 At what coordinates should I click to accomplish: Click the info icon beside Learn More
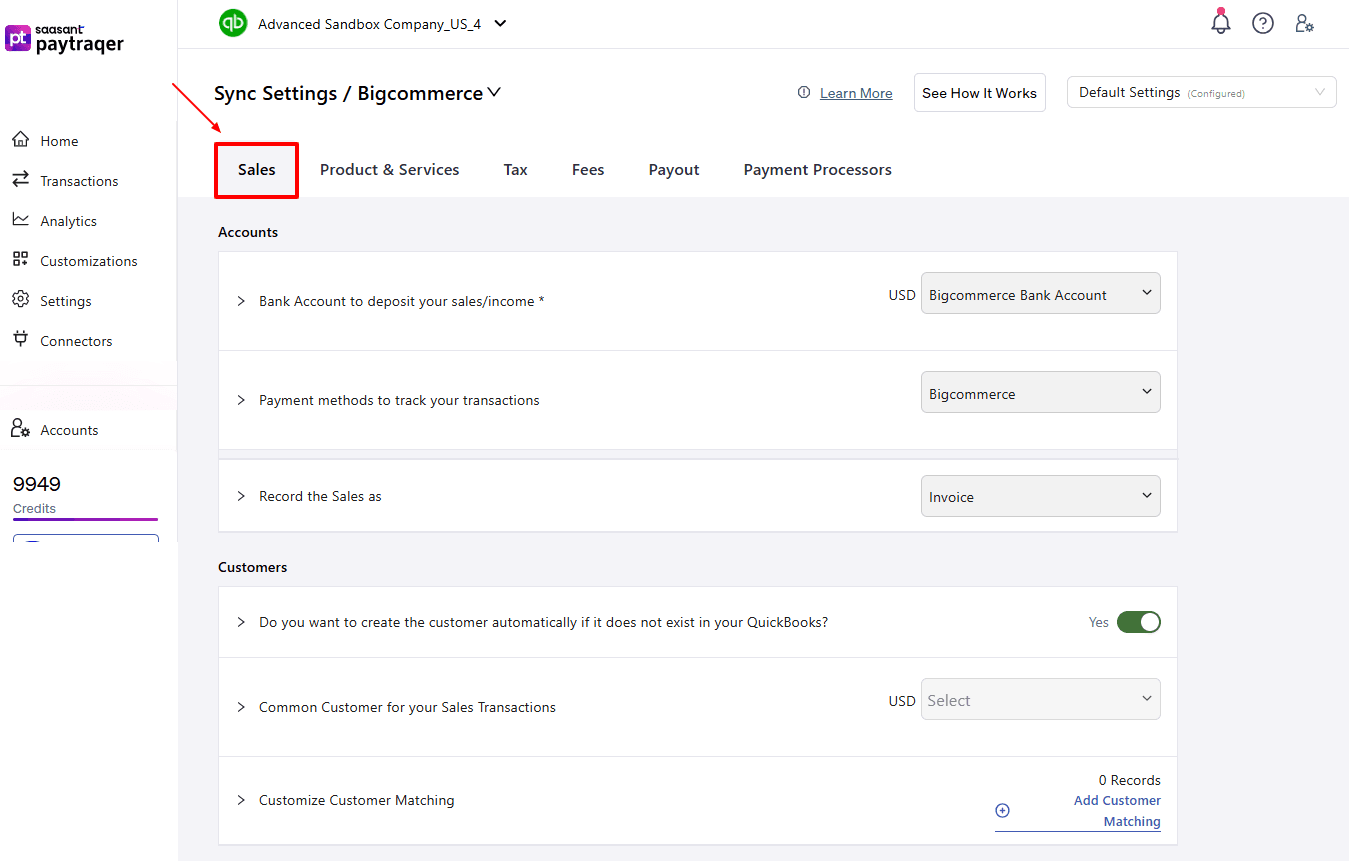[x=804, y=92]
